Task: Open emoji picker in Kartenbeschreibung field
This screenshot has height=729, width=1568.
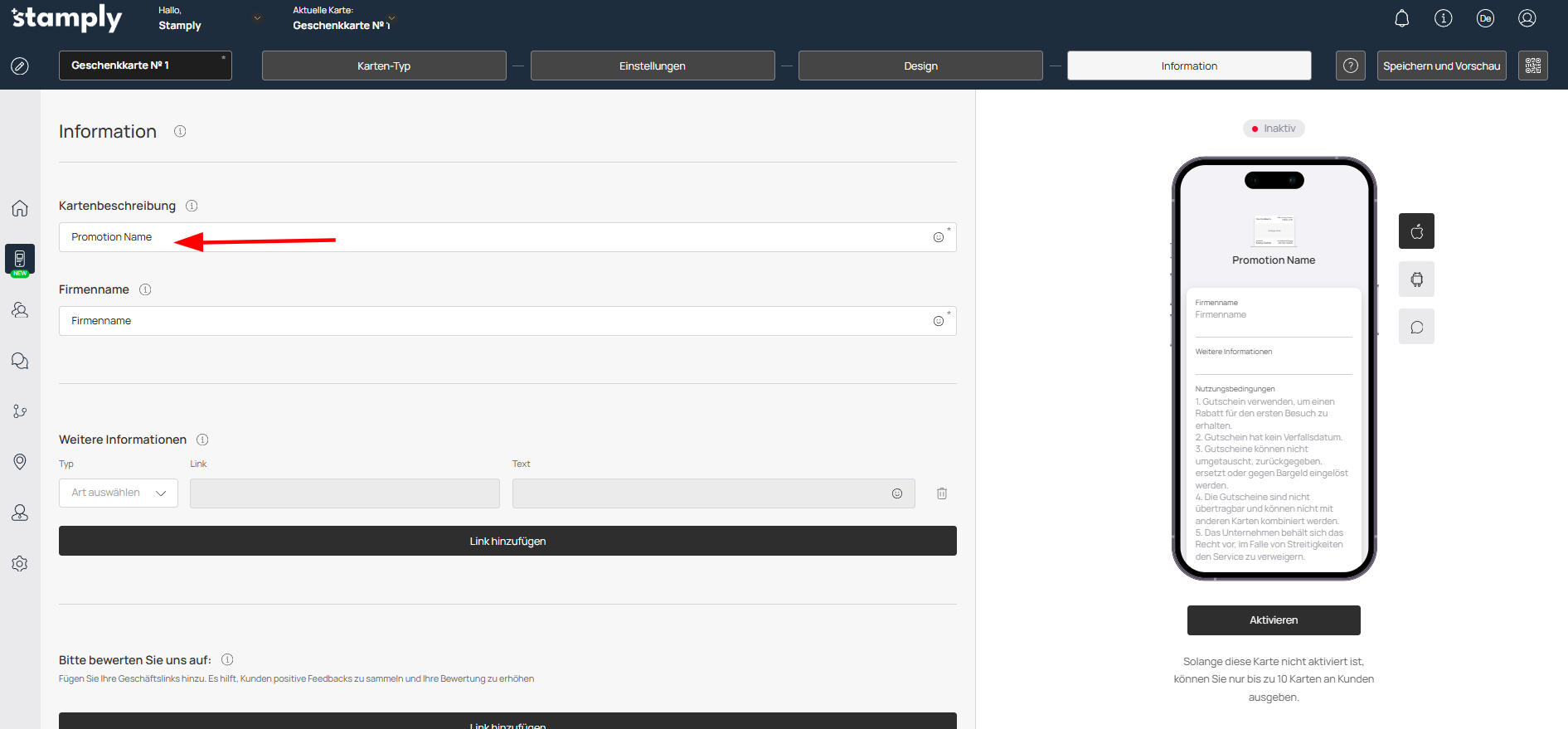Action: point(938,237)
